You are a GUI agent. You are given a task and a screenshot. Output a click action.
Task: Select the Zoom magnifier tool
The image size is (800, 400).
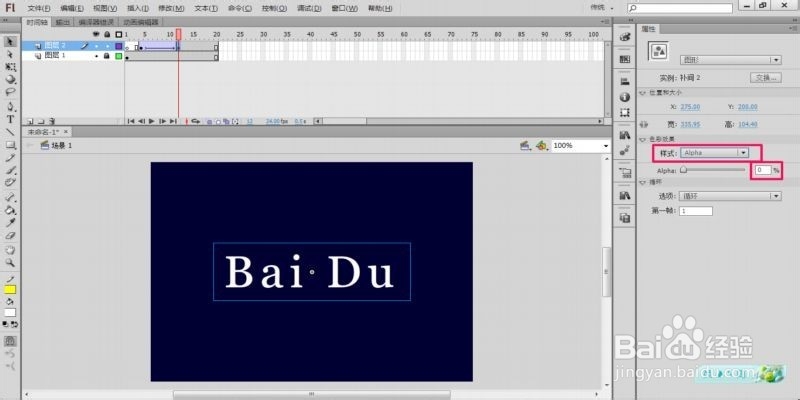(10, 263)
